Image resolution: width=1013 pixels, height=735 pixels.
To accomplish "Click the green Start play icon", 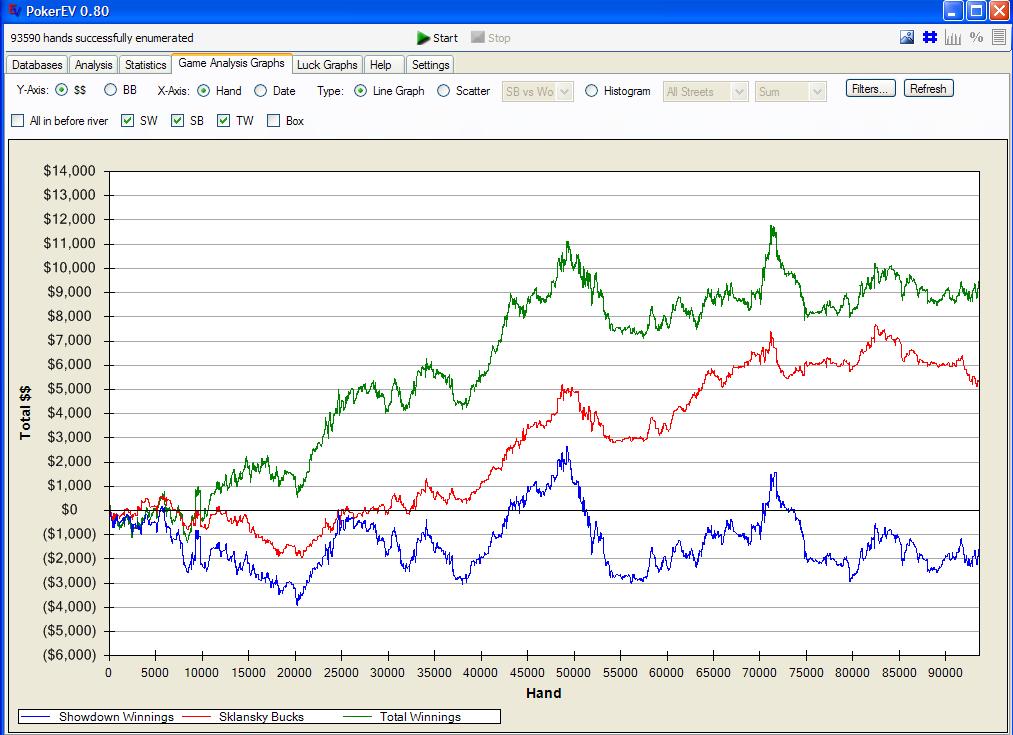I will click(424, 38).
